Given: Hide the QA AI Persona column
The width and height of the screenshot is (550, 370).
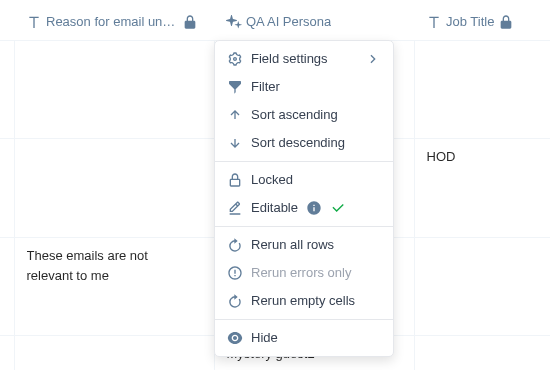Looking at the screenshot, I should click(304, 337).
